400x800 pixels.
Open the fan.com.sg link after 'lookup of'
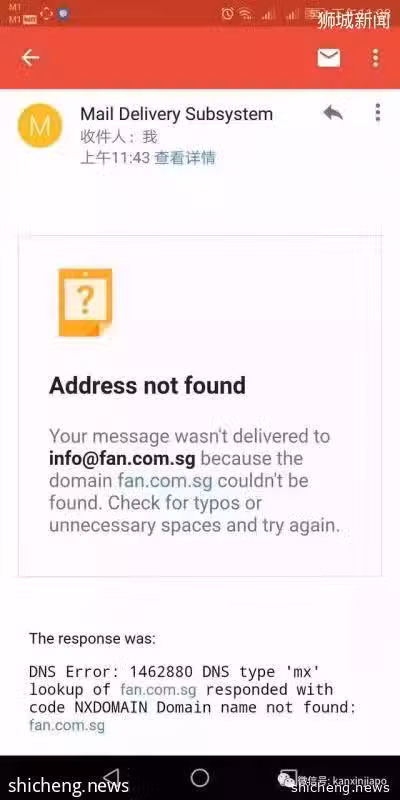coord(158,690)
